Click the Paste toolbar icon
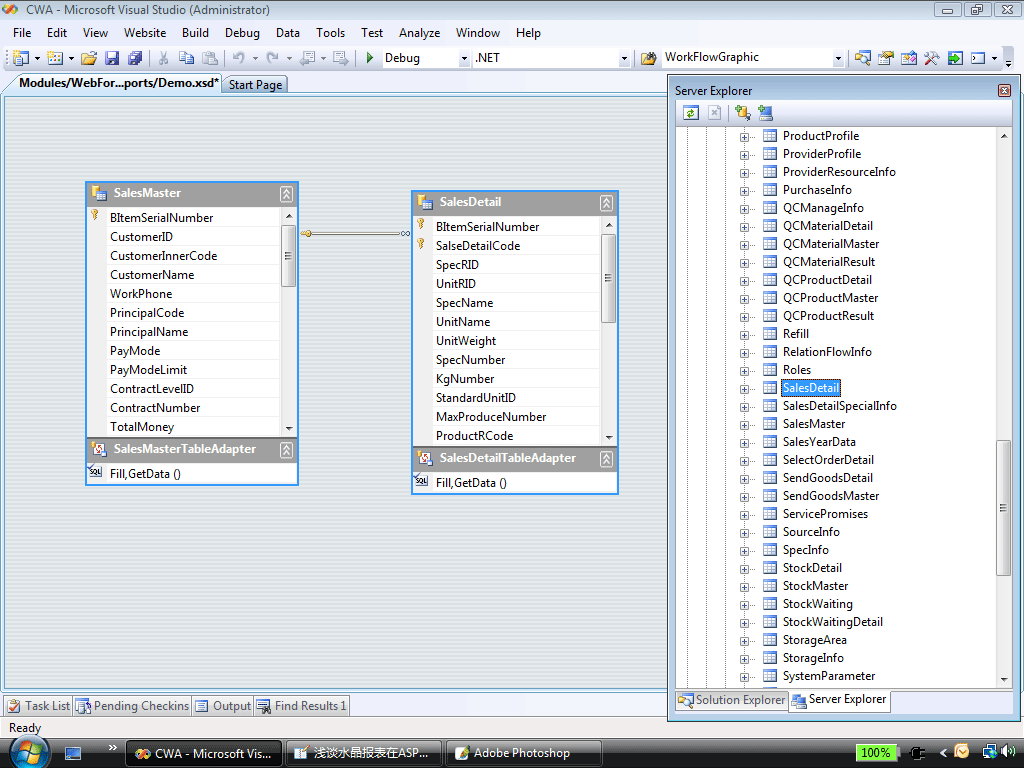The width and height of the screenshot is (1024, 768). point(210,58)
